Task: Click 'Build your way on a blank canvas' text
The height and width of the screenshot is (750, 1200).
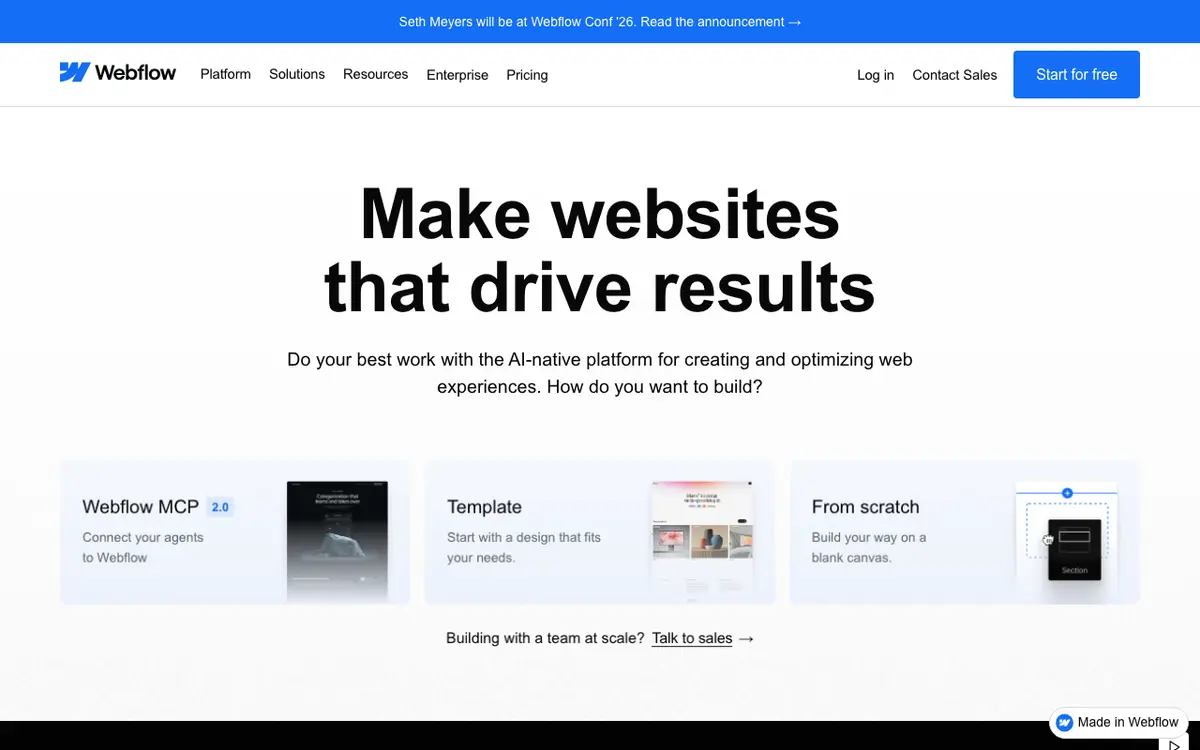Action: [x=869, y=547]
